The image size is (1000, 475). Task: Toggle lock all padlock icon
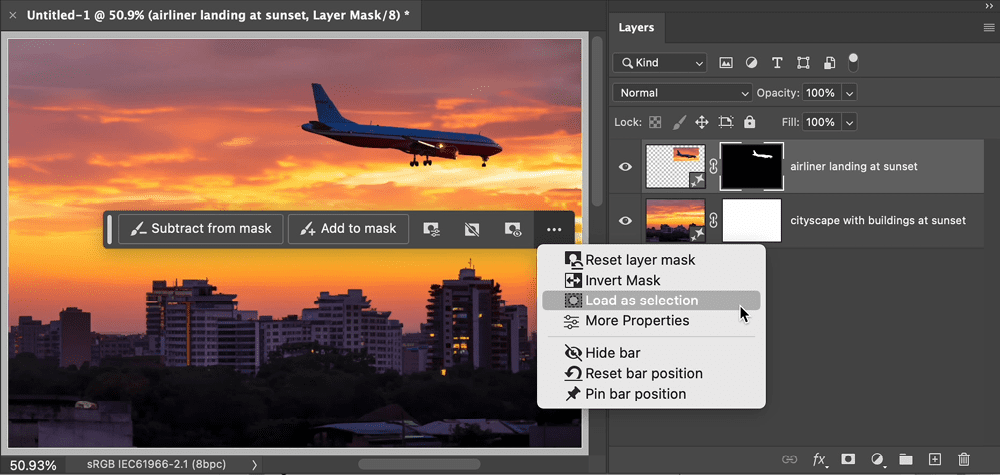point(749,122)
